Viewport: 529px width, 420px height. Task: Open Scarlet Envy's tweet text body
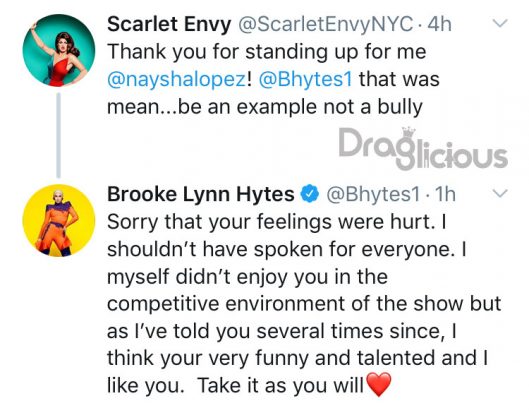coord(273,80)
